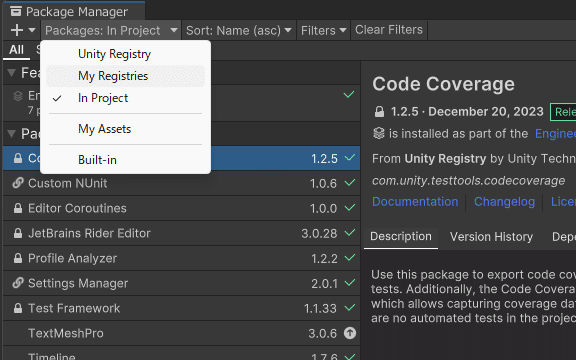Click the link icon beside Settings Manager
The height and width of the screenshot is (360, 576).
tap(18, 283)
